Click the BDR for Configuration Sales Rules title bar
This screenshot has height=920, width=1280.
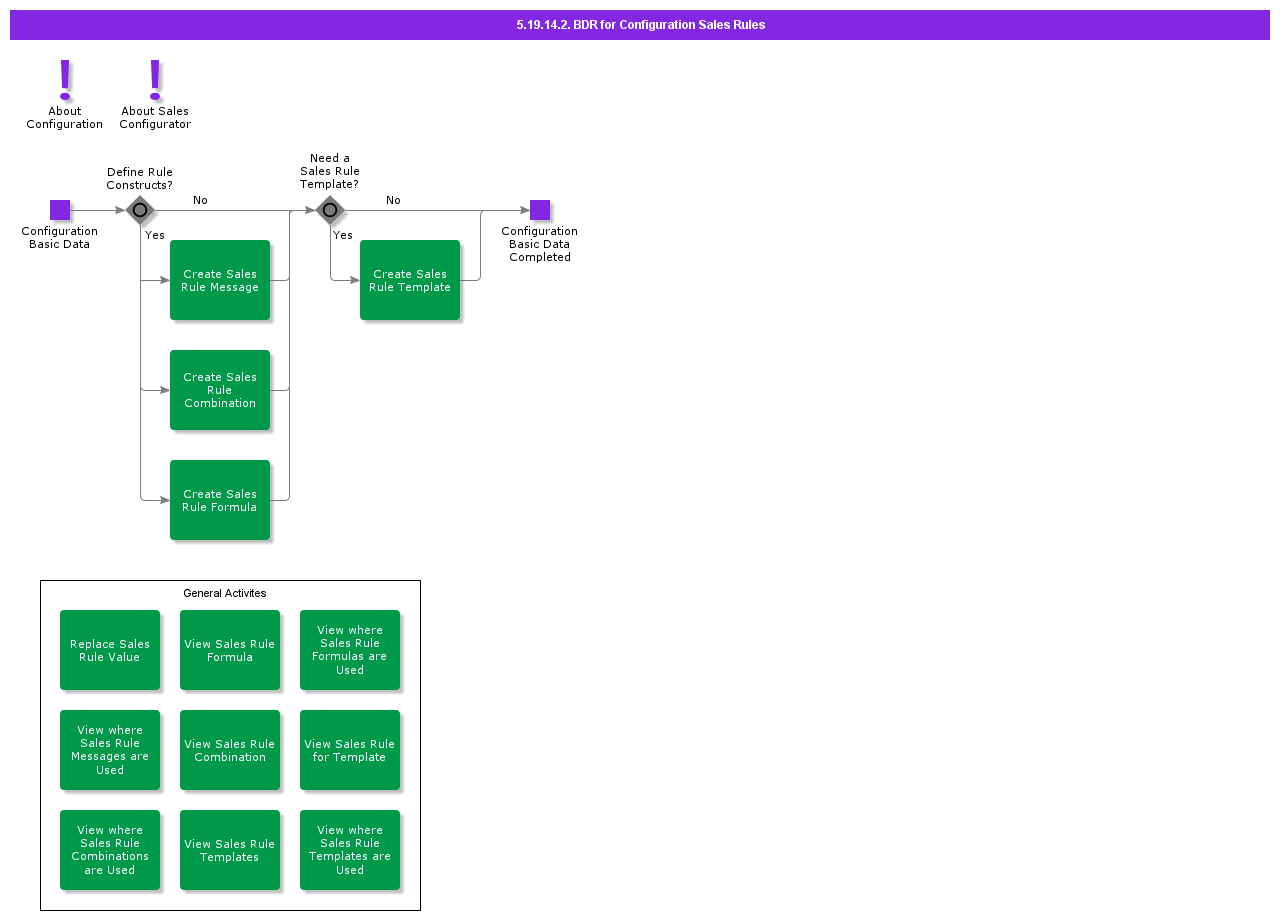(640, 25)
